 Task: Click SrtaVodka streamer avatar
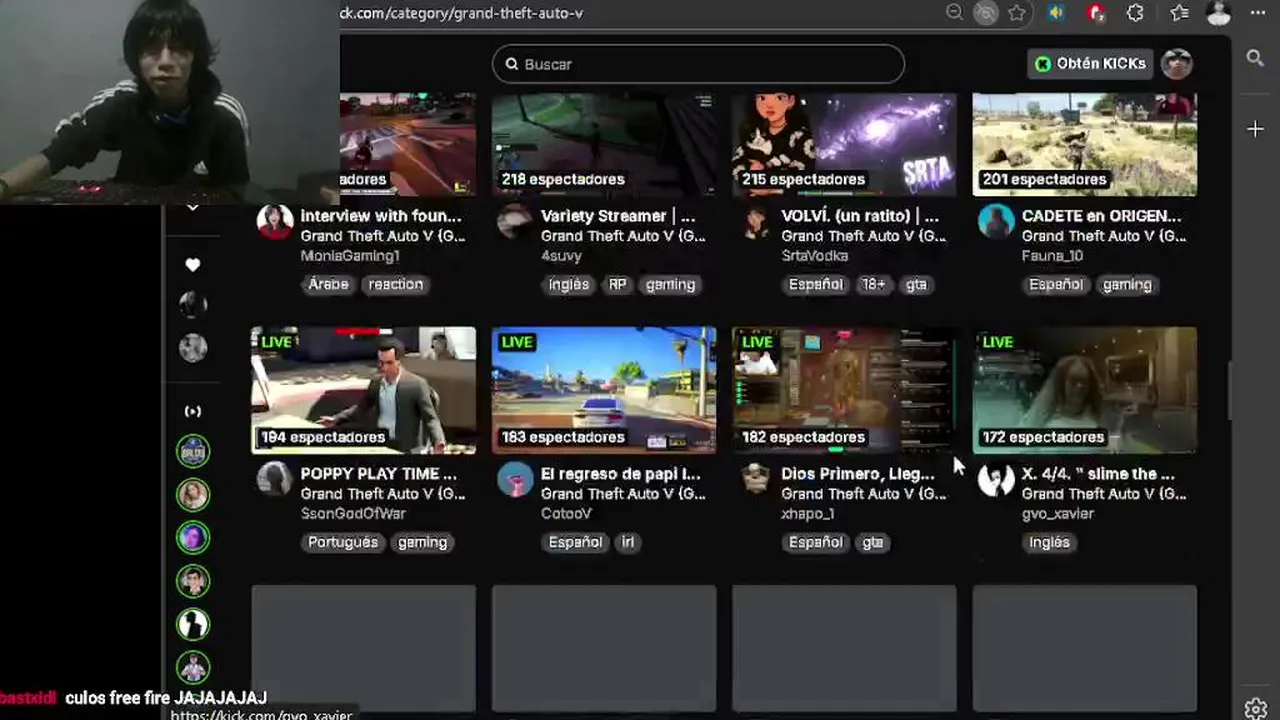pyautogui.click(x=756, y=221)
